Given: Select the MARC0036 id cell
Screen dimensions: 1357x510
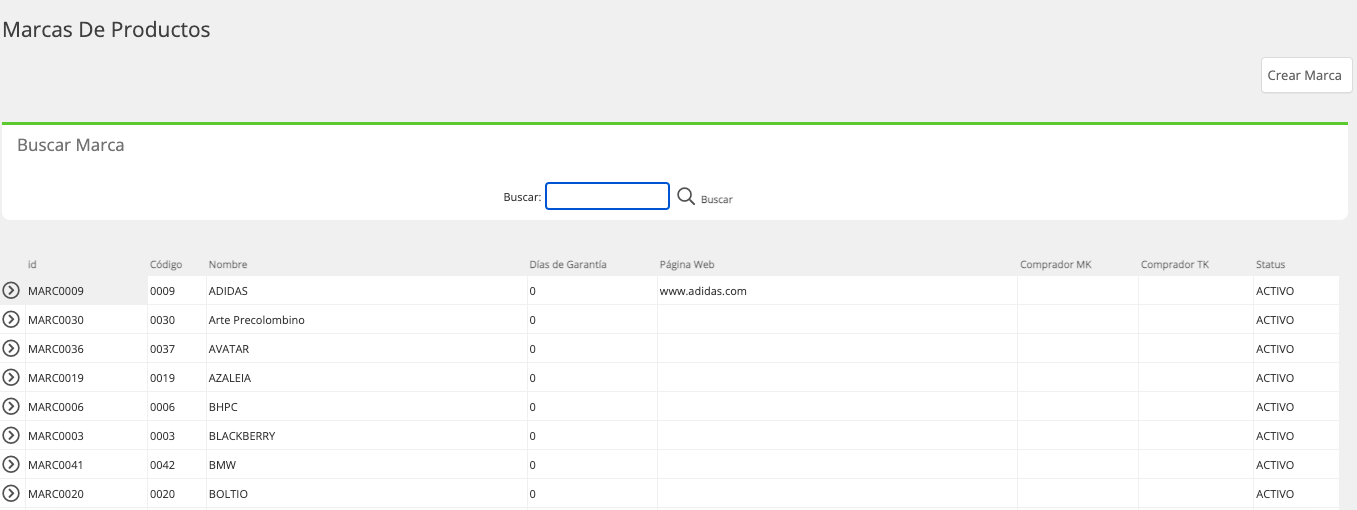Looking at the screenshot, I should [x=86, y=349].
